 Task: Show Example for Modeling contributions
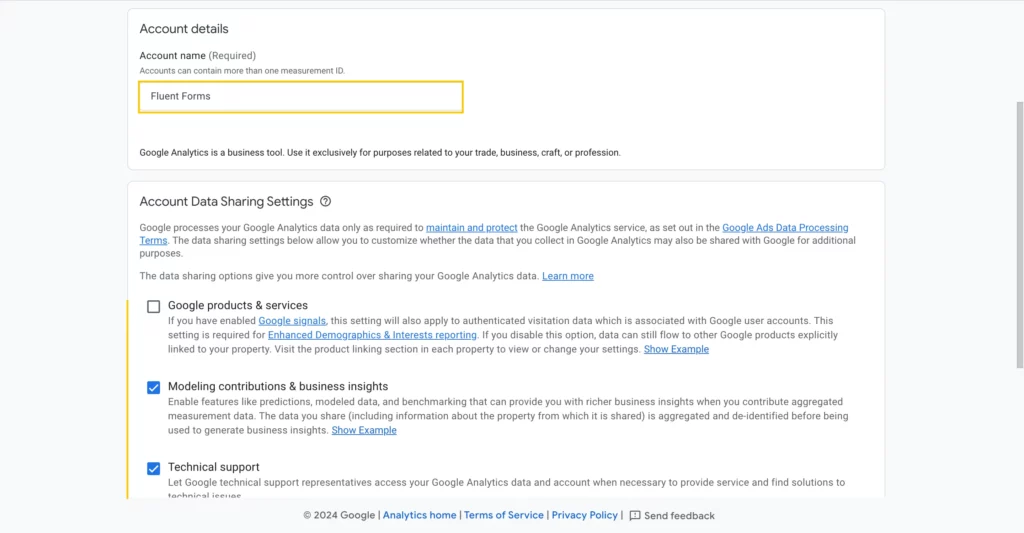(x=364, y=430)
